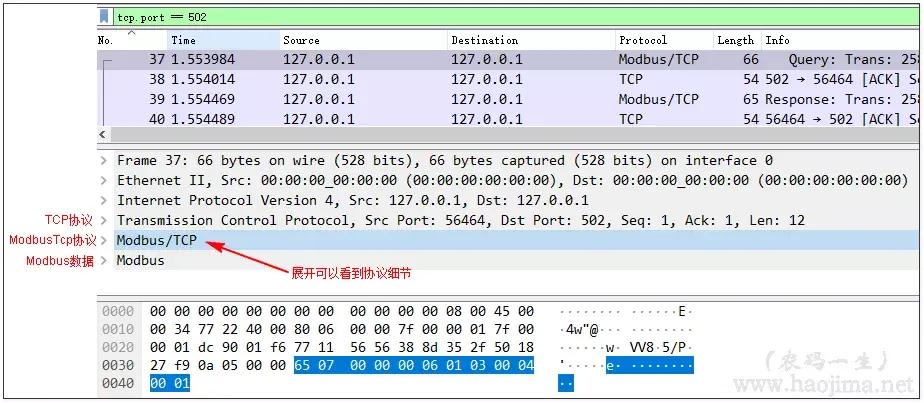The height and width of the screenshot is (403, 924).
Task: Click the horizontal scrollbar left arrow
Action: [x=103, y=135]
